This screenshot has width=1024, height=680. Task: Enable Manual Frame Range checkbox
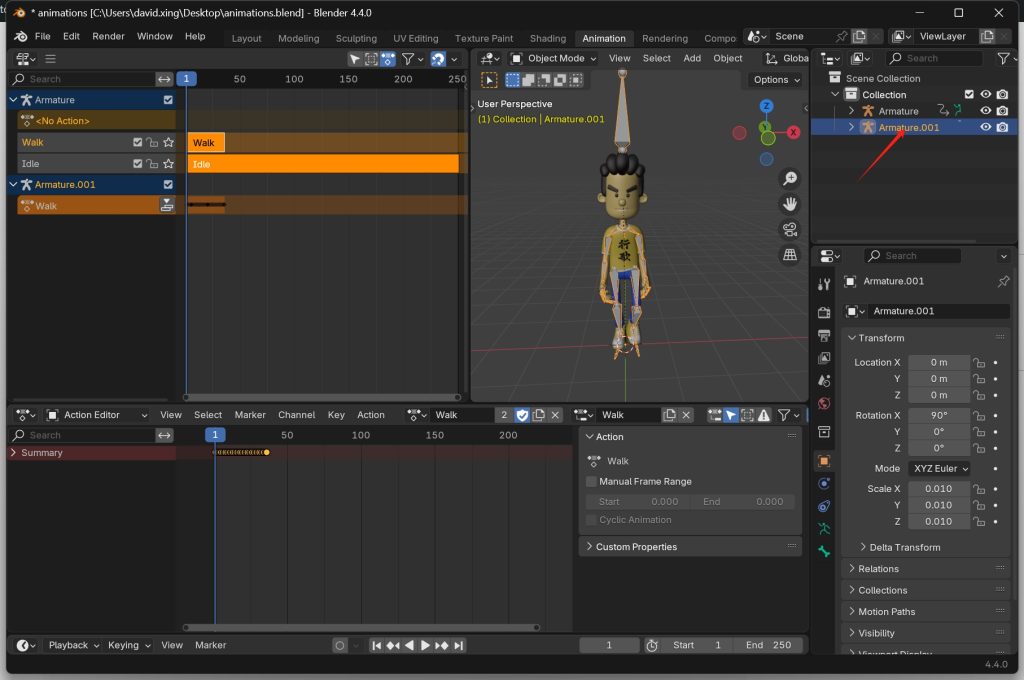[x=592, y=481]
